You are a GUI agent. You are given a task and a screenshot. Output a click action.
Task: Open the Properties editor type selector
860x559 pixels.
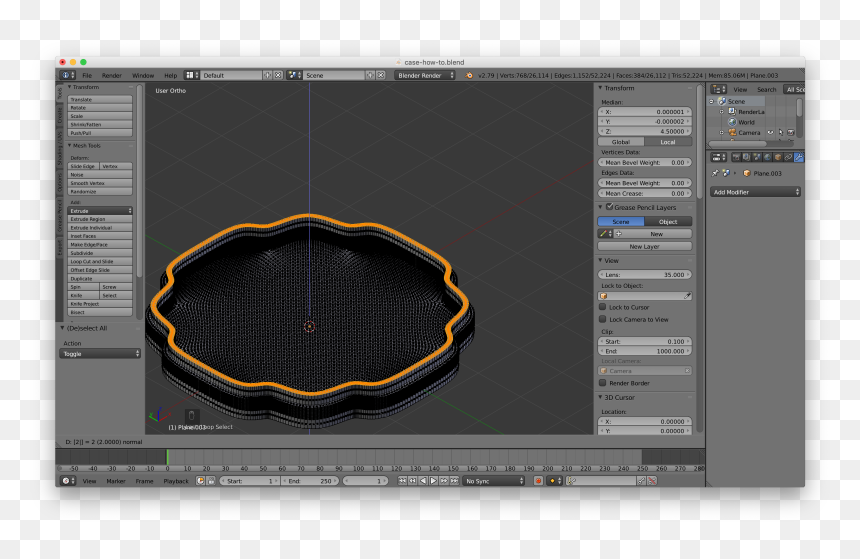718,157
